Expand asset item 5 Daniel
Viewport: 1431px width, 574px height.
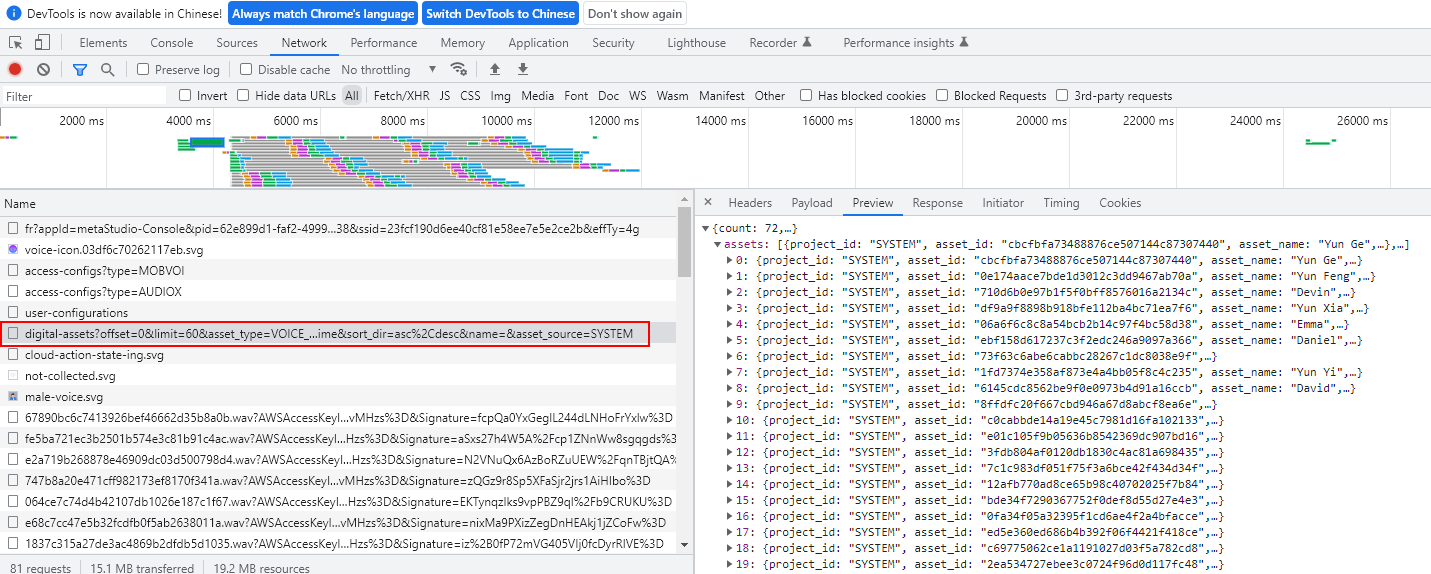(x=729, y=340)
